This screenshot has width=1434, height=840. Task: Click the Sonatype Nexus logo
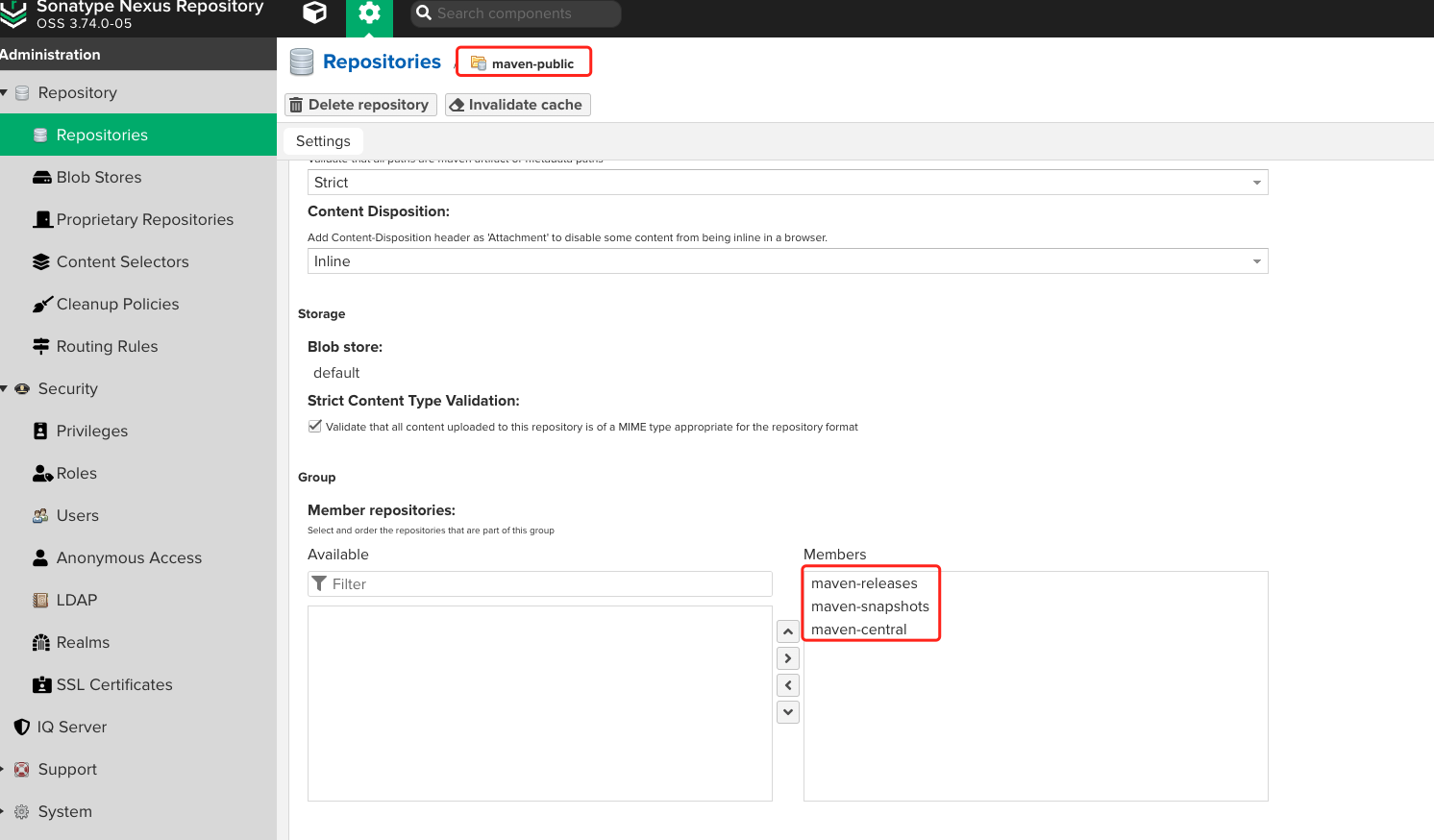[12, 13]
